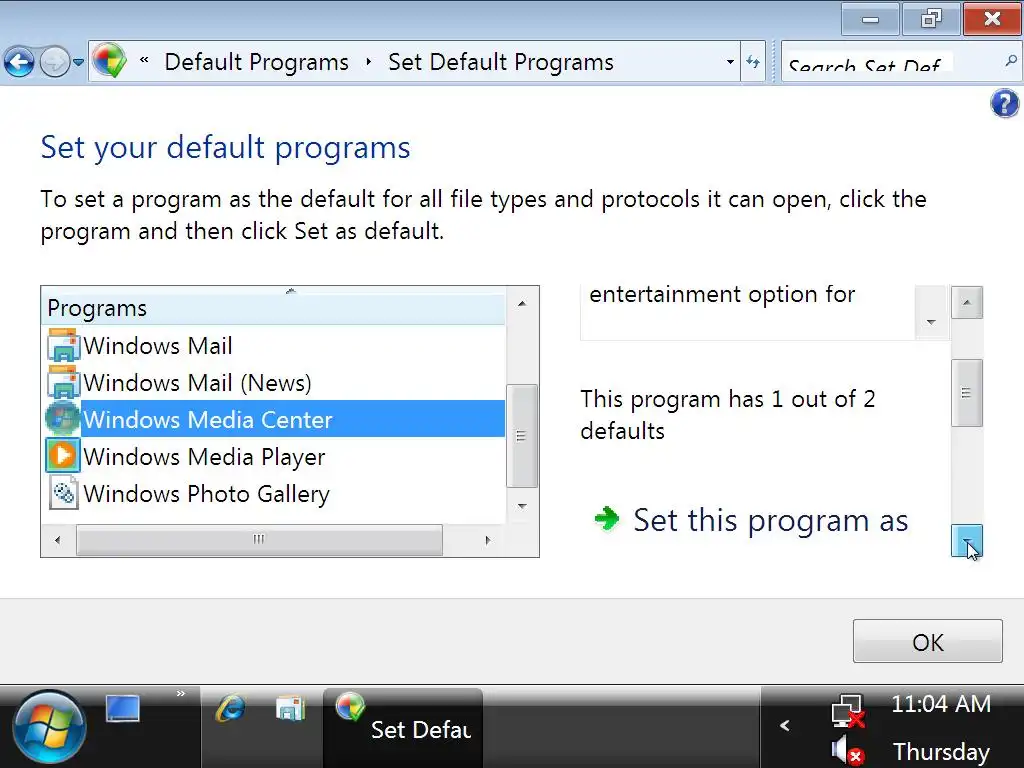This screenshot has height=768, width=1024.
Task: Open Help with the question mark icon
Action: click(1004, 103)
